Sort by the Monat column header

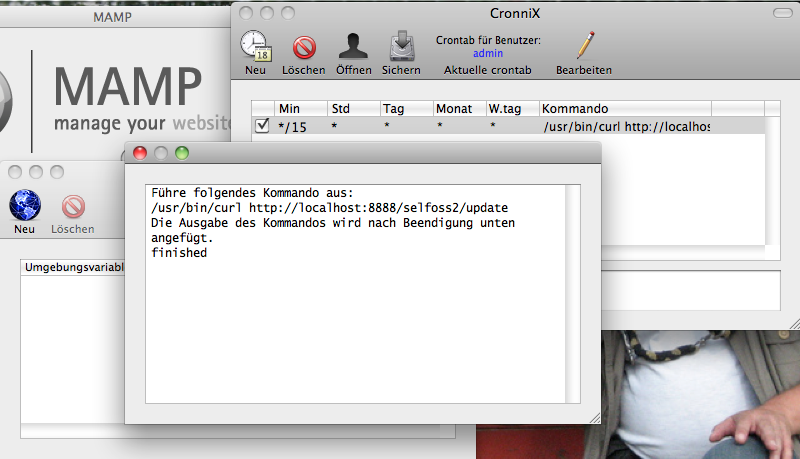460,109
